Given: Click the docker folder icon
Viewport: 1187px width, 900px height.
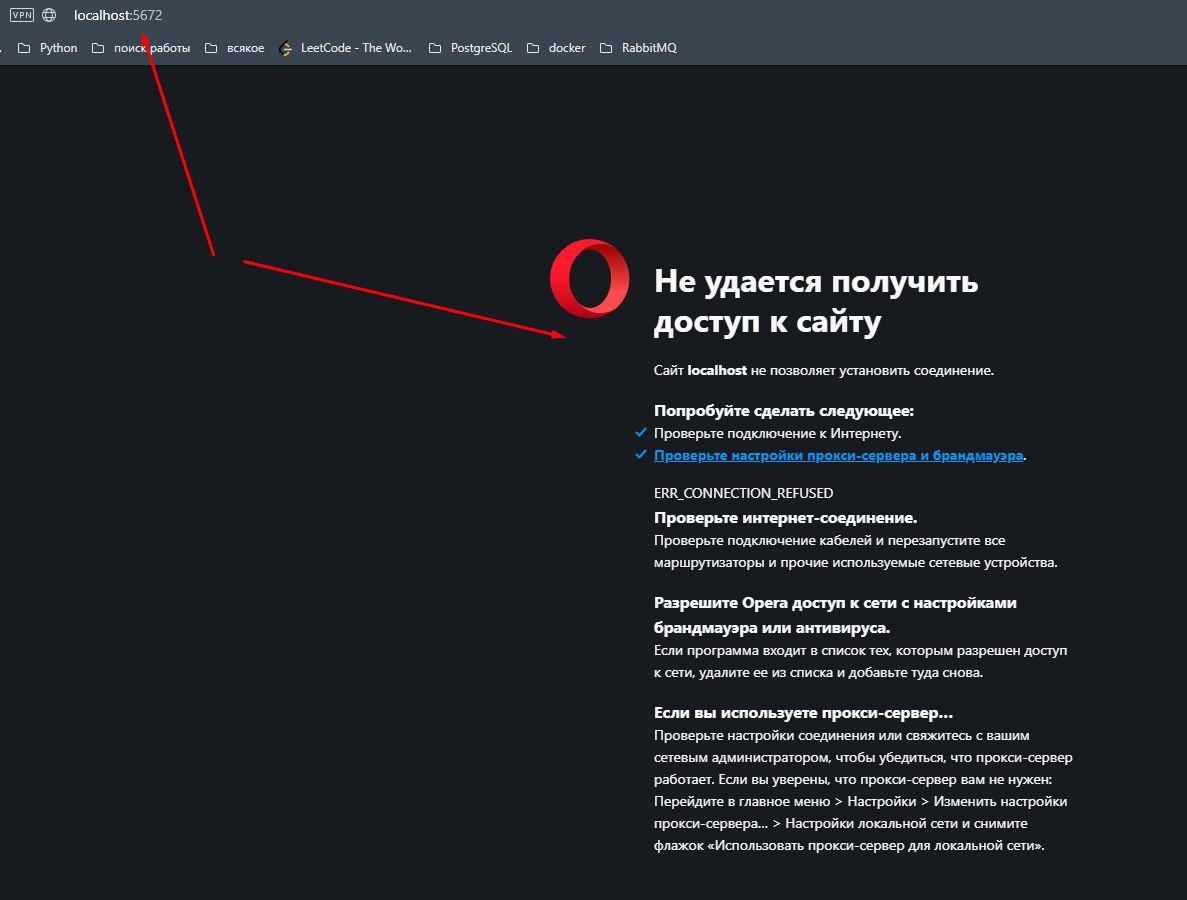Looking at the screenshot, I should click(533, 48).
